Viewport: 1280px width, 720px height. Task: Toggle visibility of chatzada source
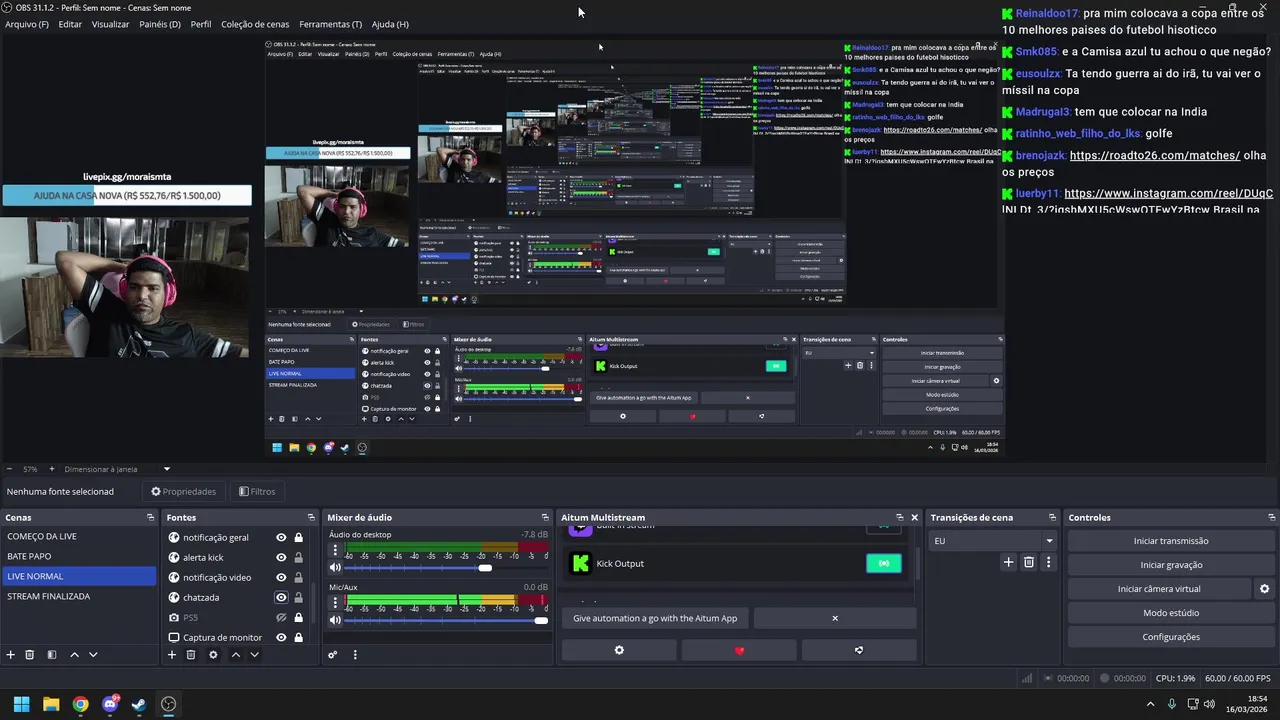pyautogui.click(x=281, y=597)
